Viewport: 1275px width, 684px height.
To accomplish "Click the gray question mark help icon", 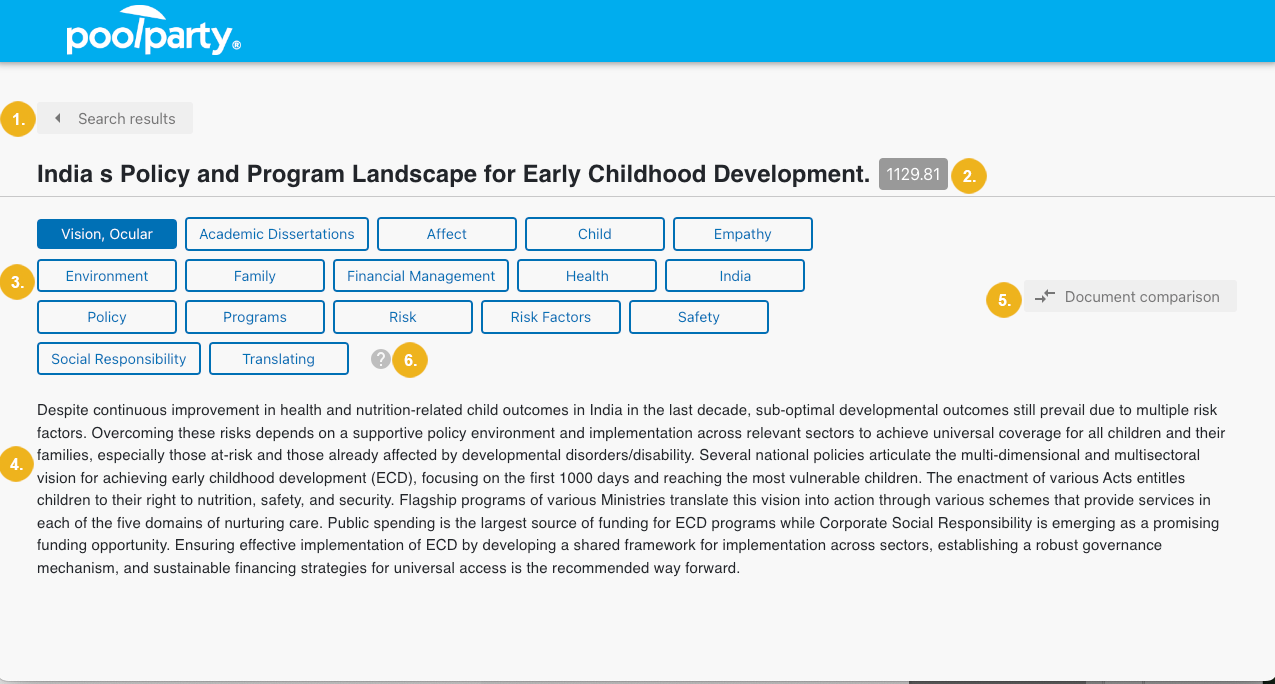I will click(x=380, y=359).
